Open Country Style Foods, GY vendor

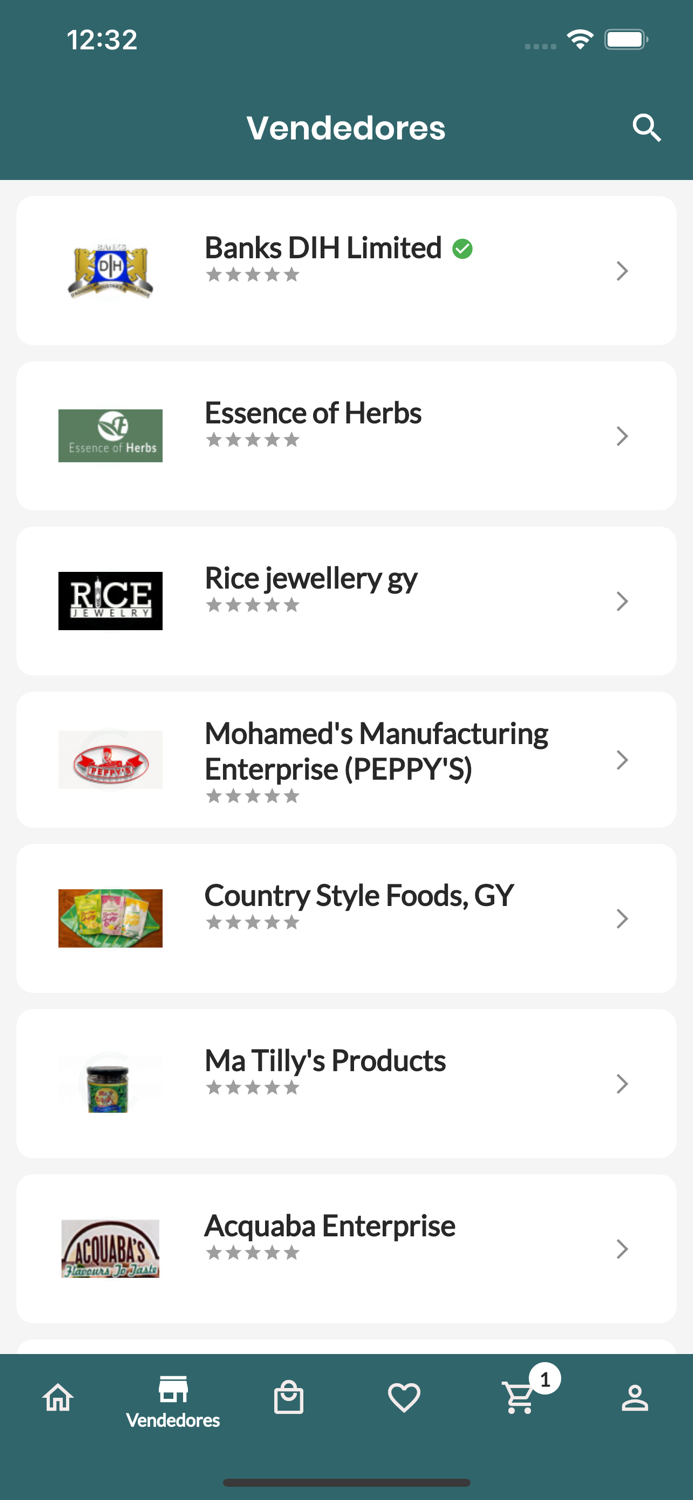tap(360, 896)
